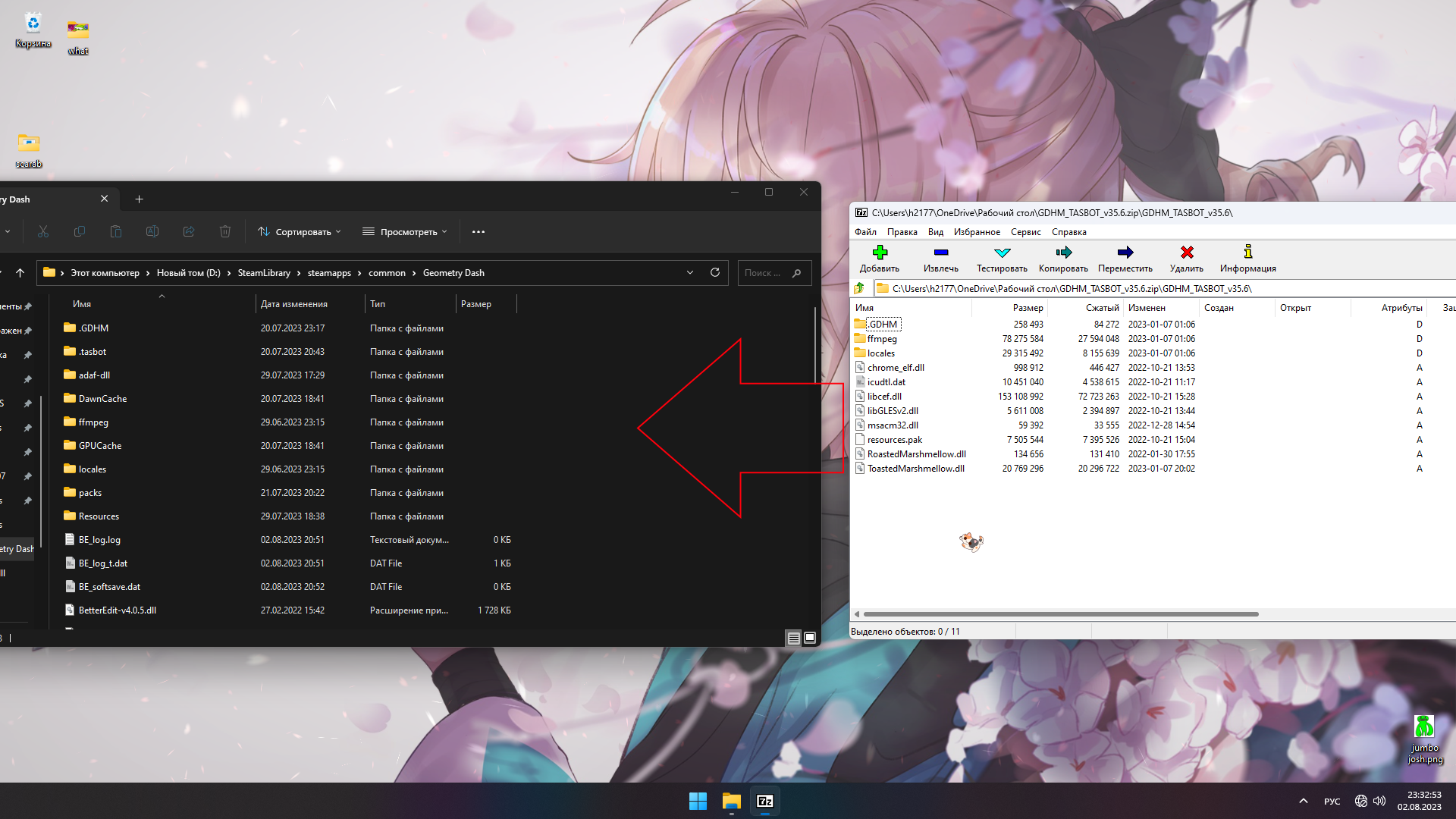This screenshot has height=819, width=1456.
Task: Click the 7-Zip Add (Добавить) icon
Action: point(880,253)
